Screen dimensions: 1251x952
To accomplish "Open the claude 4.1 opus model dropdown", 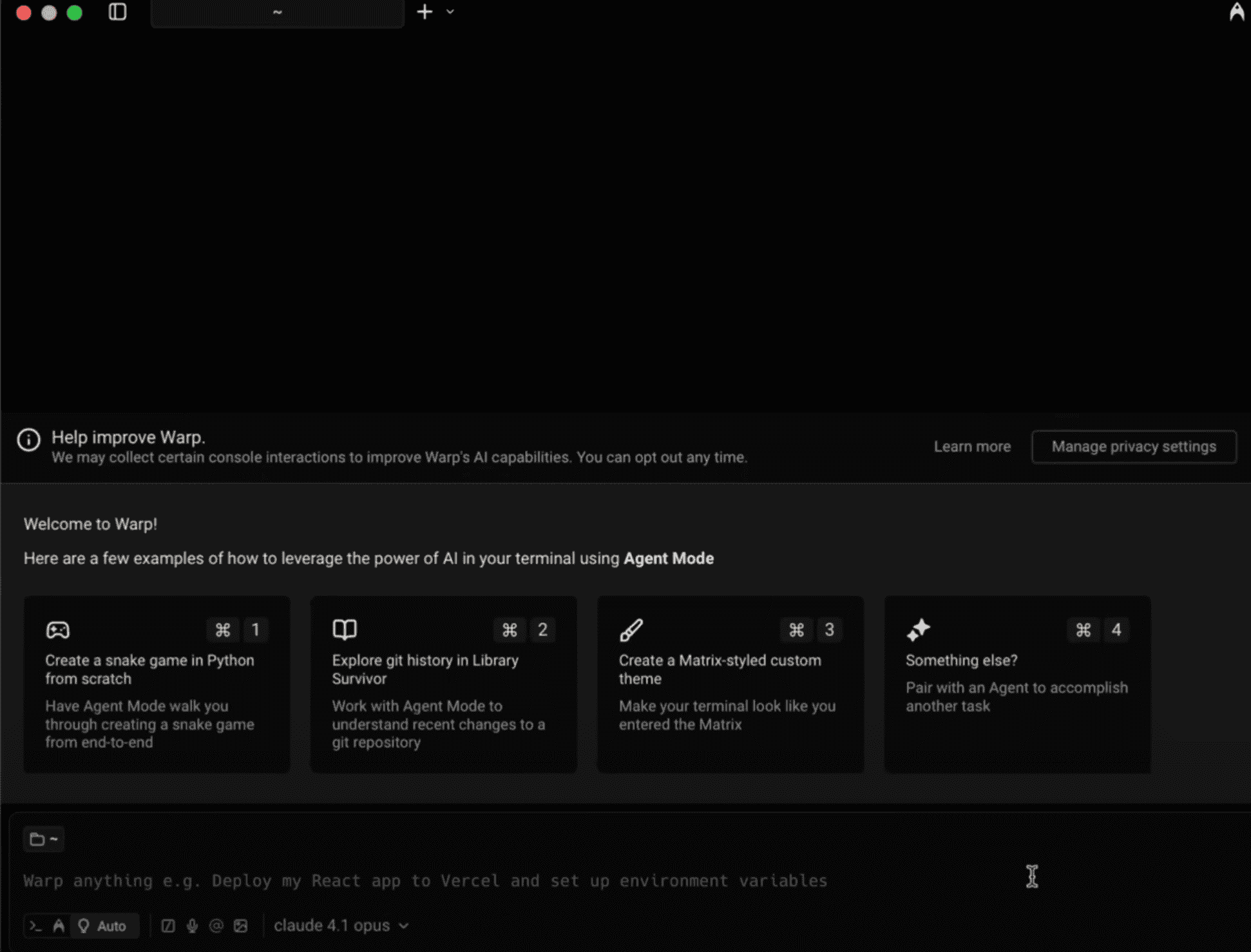I will click(x=341, y=926).
